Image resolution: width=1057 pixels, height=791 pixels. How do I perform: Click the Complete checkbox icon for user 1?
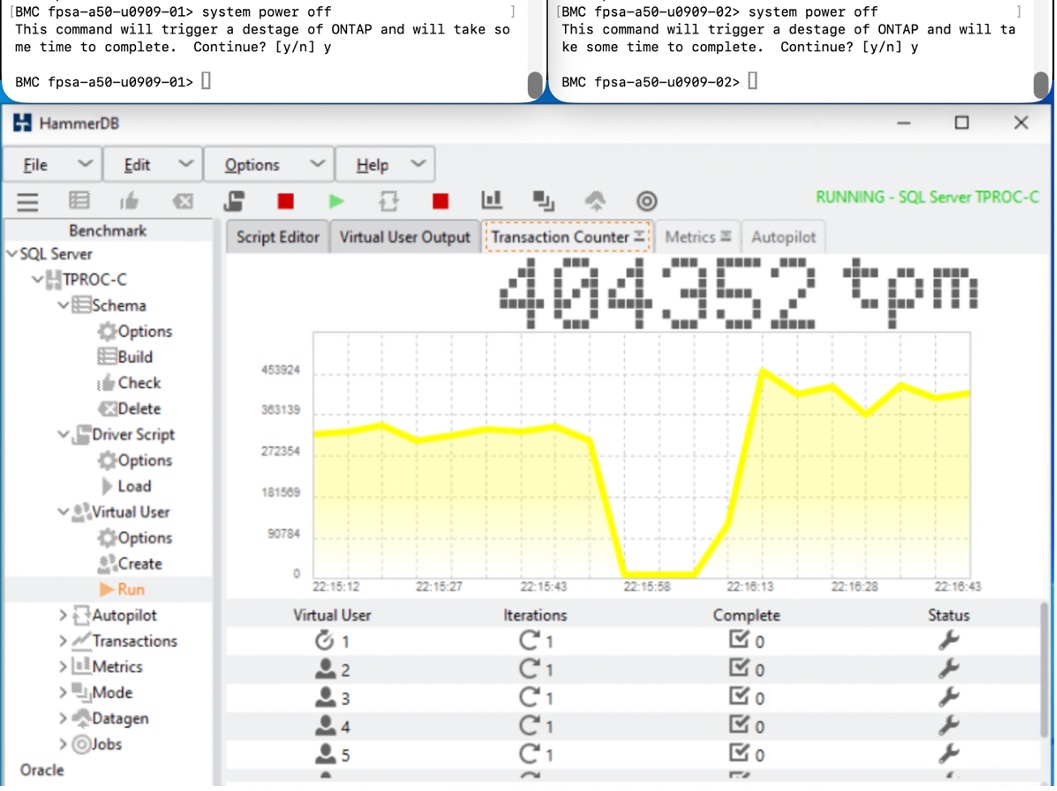[739, 639]
